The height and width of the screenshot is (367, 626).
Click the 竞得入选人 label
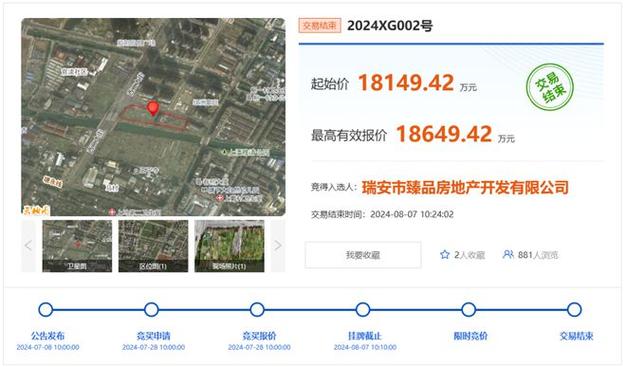(x=334, y=187)
